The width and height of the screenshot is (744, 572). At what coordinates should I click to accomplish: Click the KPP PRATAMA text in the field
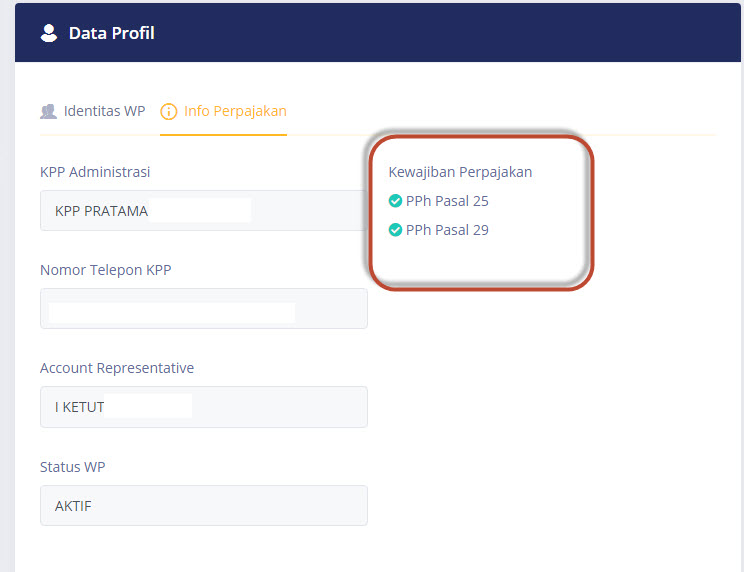point(101,211)
